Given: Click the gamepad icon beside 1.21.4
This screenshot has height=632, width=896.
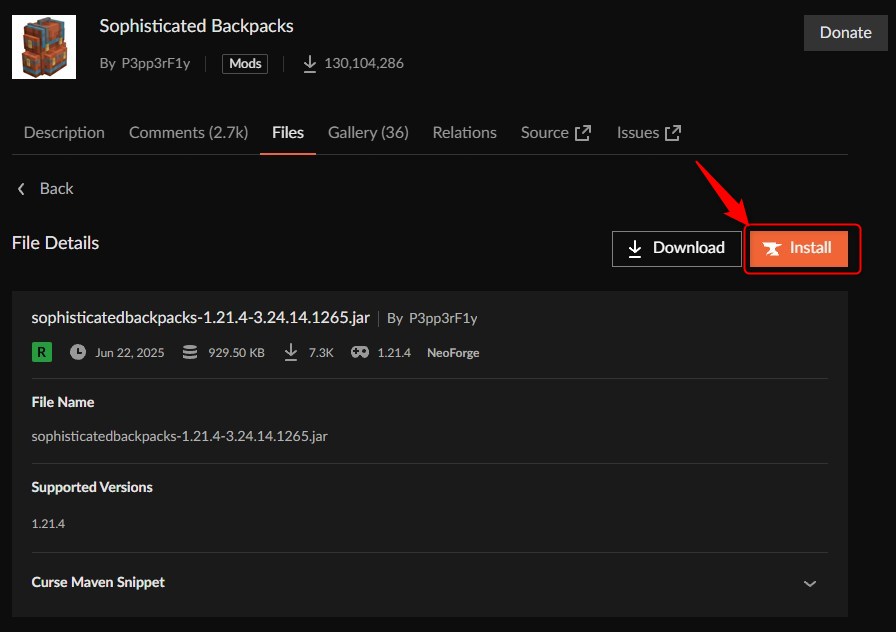Looking at the screenshot, I should coord(359,352).
